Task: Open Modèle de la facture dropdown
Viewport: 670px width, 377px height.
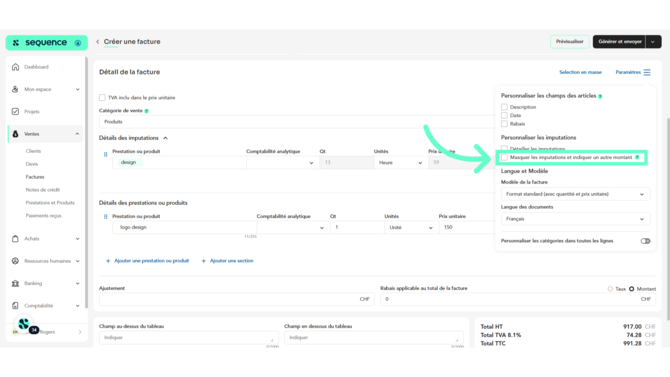Action: point(576,194)
